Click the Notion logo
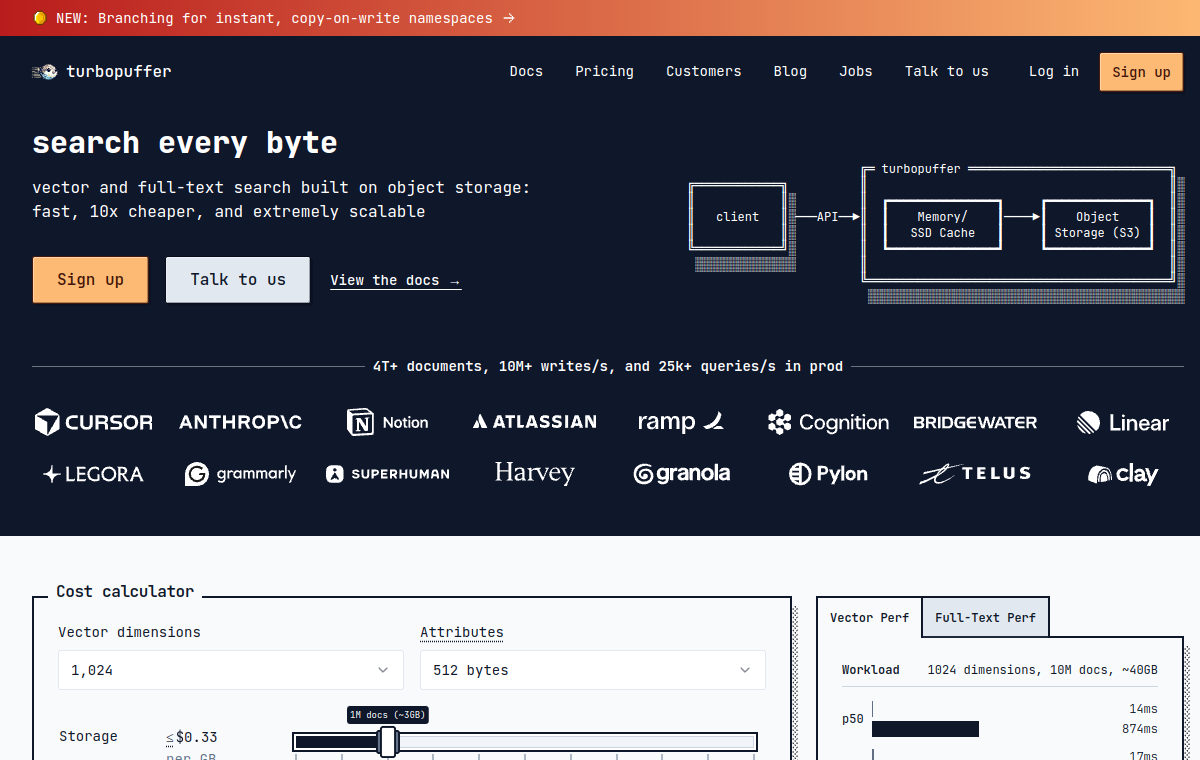This screenshot has width=1200, height=760. (387, 422)
